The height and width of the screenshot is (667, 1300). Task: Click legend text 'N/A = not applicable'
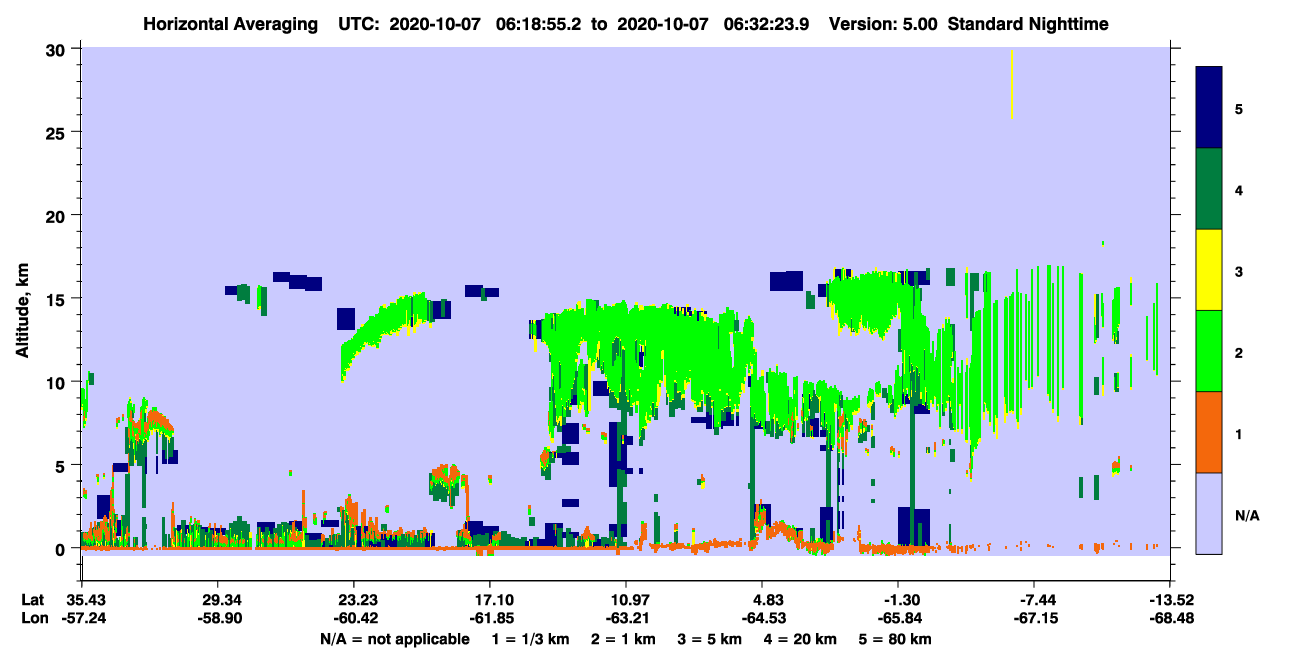395,639
